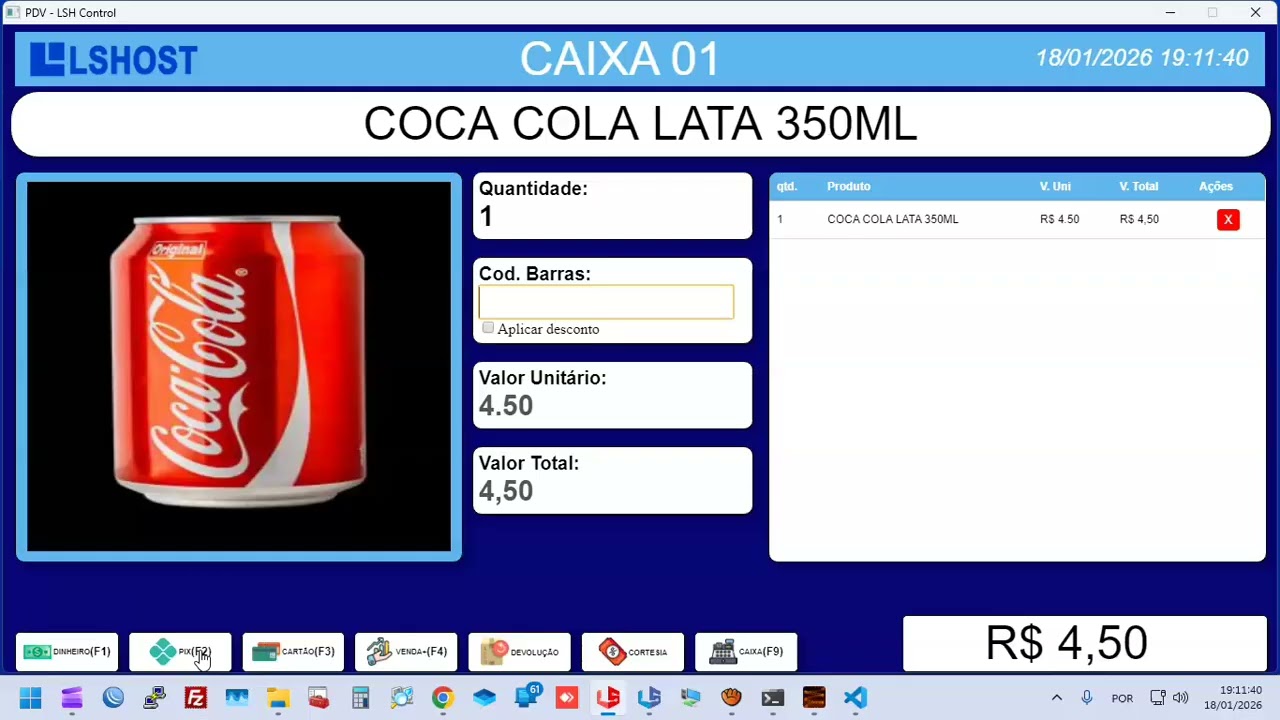Open the terminal icon in the taskbar
This screenshot has height=720, width=1280.
coord(773,698)
